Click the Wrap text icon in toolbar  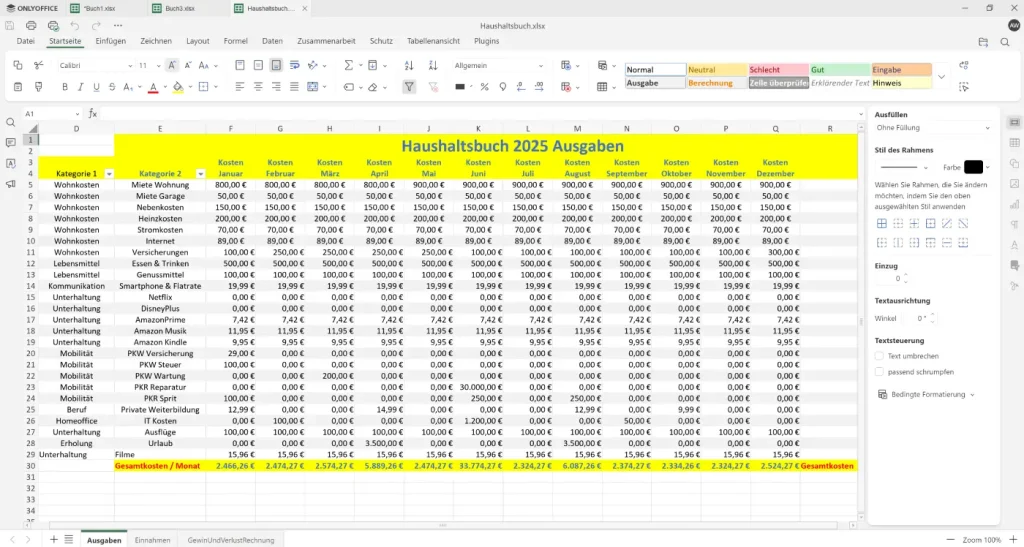(295, 65)
